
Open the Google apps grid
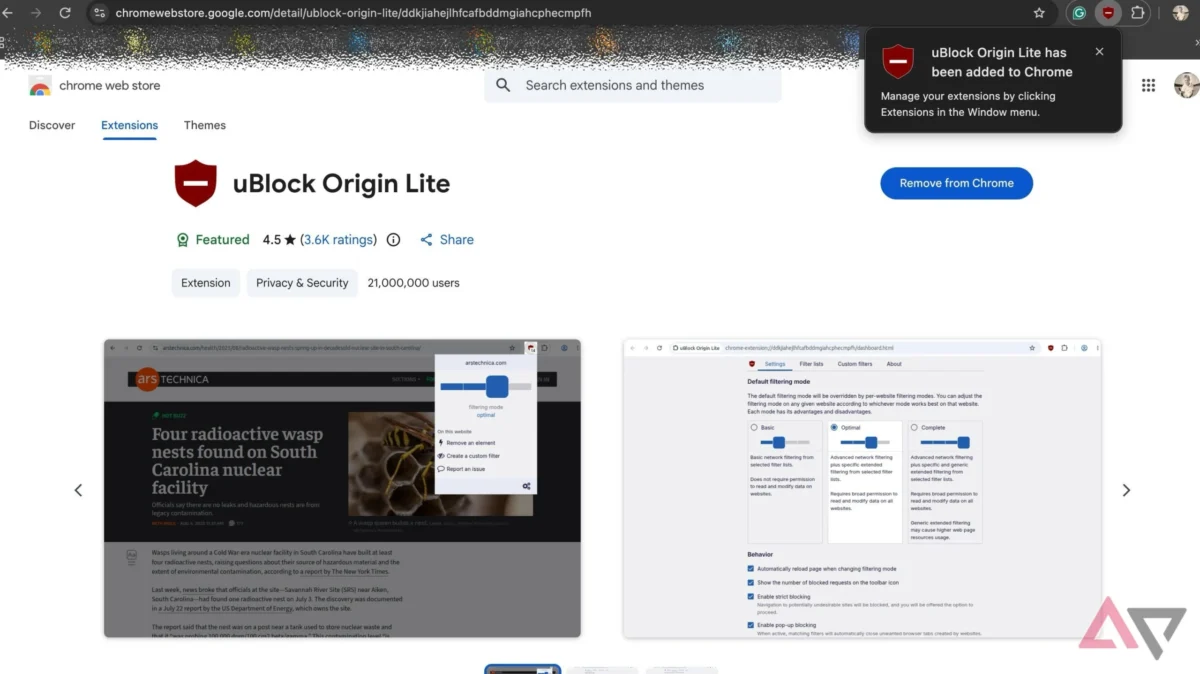(1148, 85)
